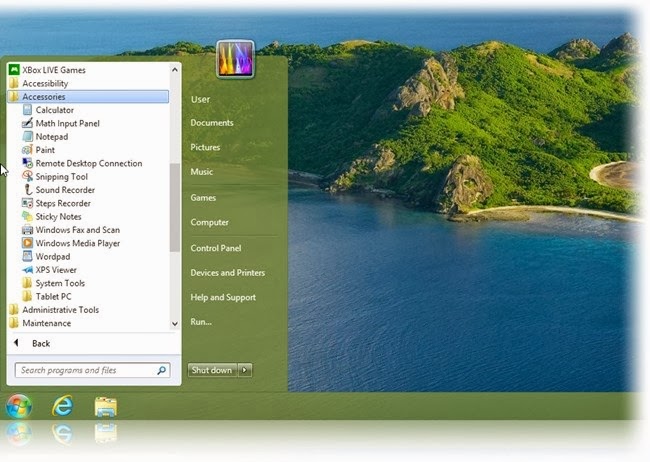Open Internet Explorer from taskbar

(63, 406)
